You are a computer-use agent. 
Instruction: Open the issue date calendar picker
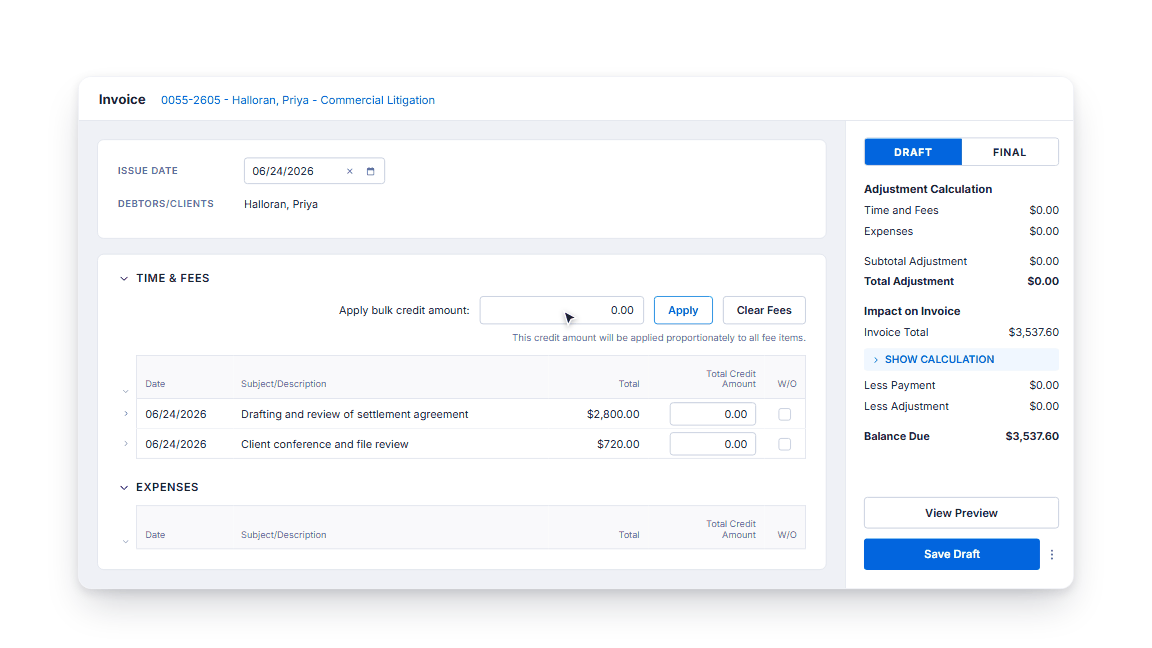(x=370, y=171)
